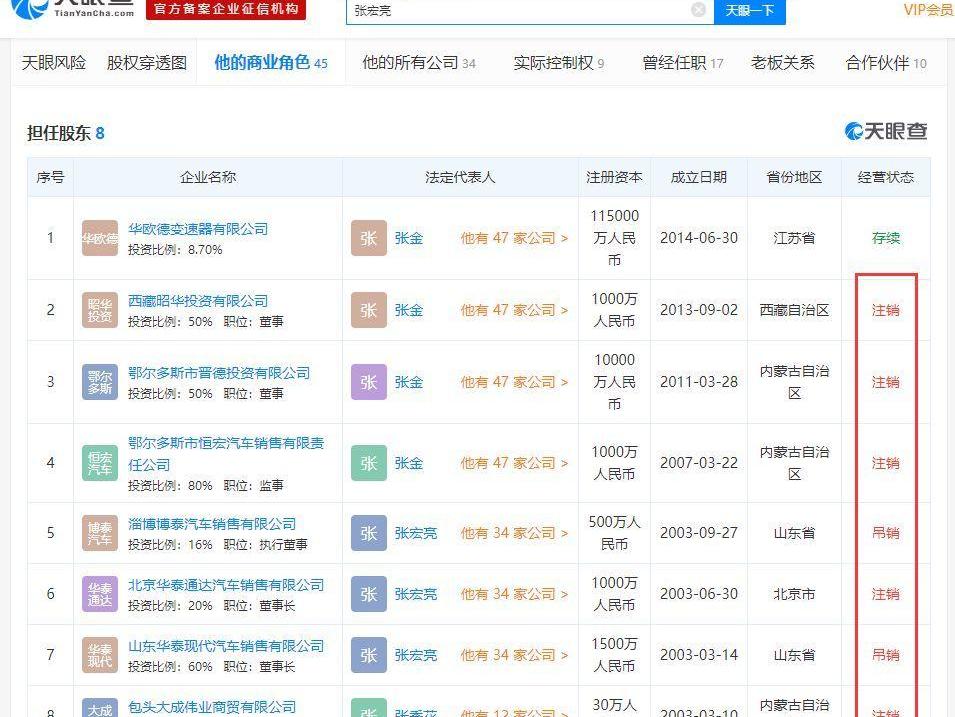Click the 华泰通达 company logo icon

[100, 594]
